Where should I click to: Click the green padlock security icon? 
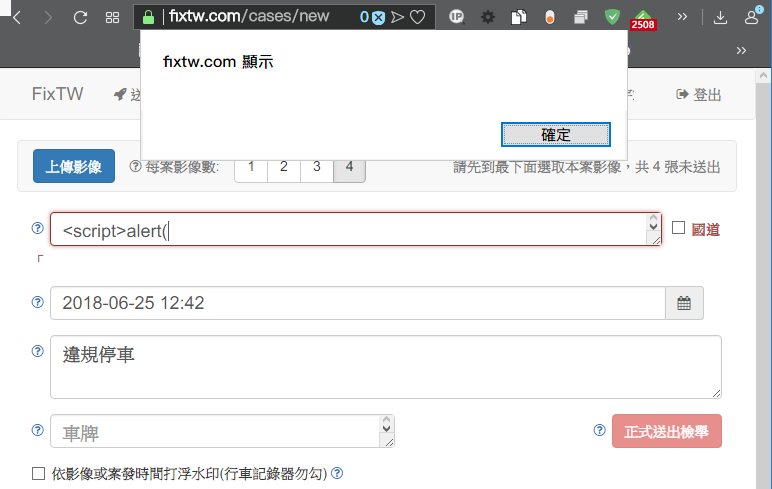[148, 17]
